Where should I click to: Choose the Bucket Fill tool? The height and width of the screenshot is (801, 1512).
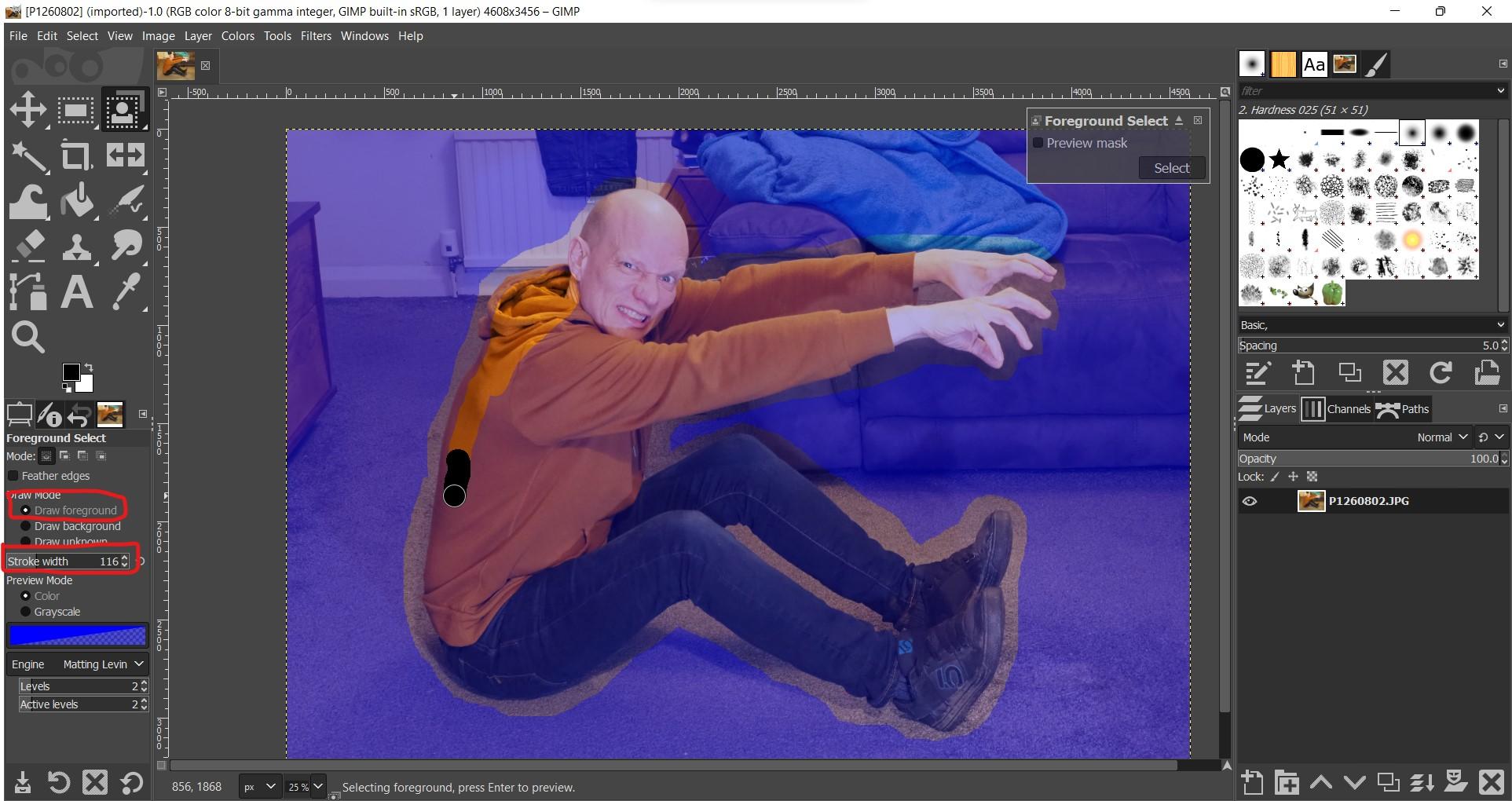point(76,200)
